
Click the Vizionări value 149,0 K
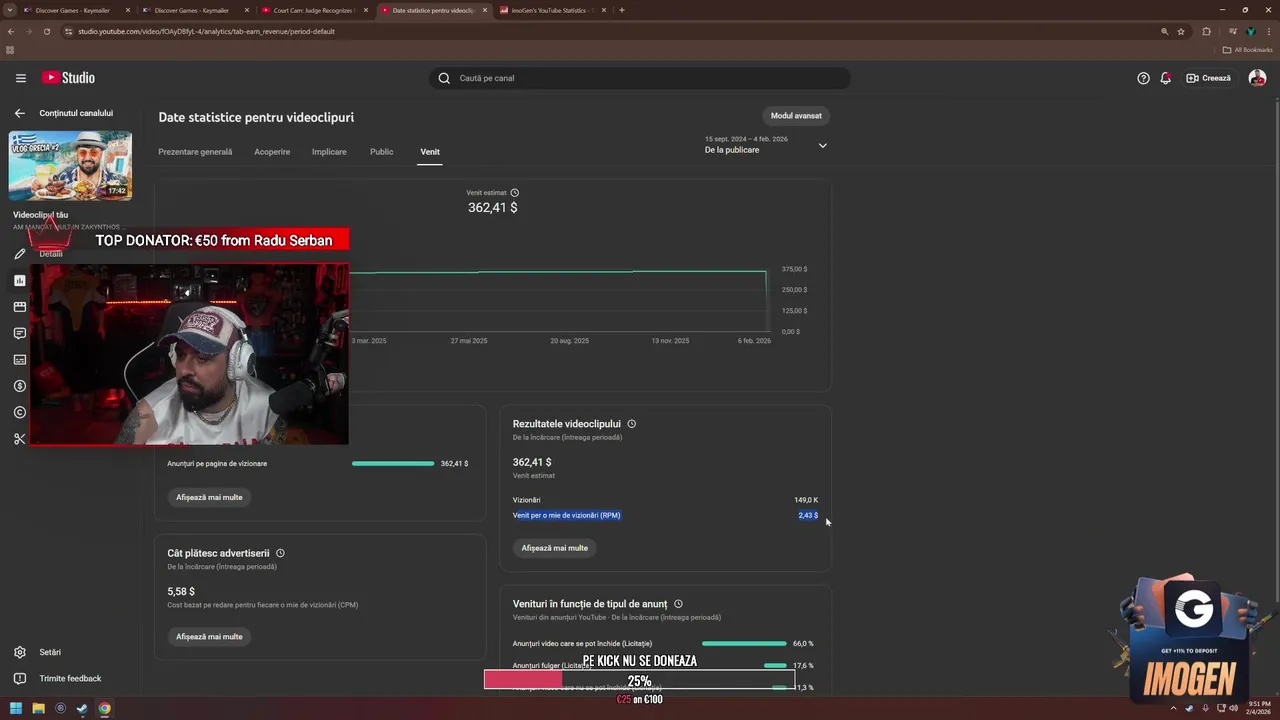click(x=806, y=500)
